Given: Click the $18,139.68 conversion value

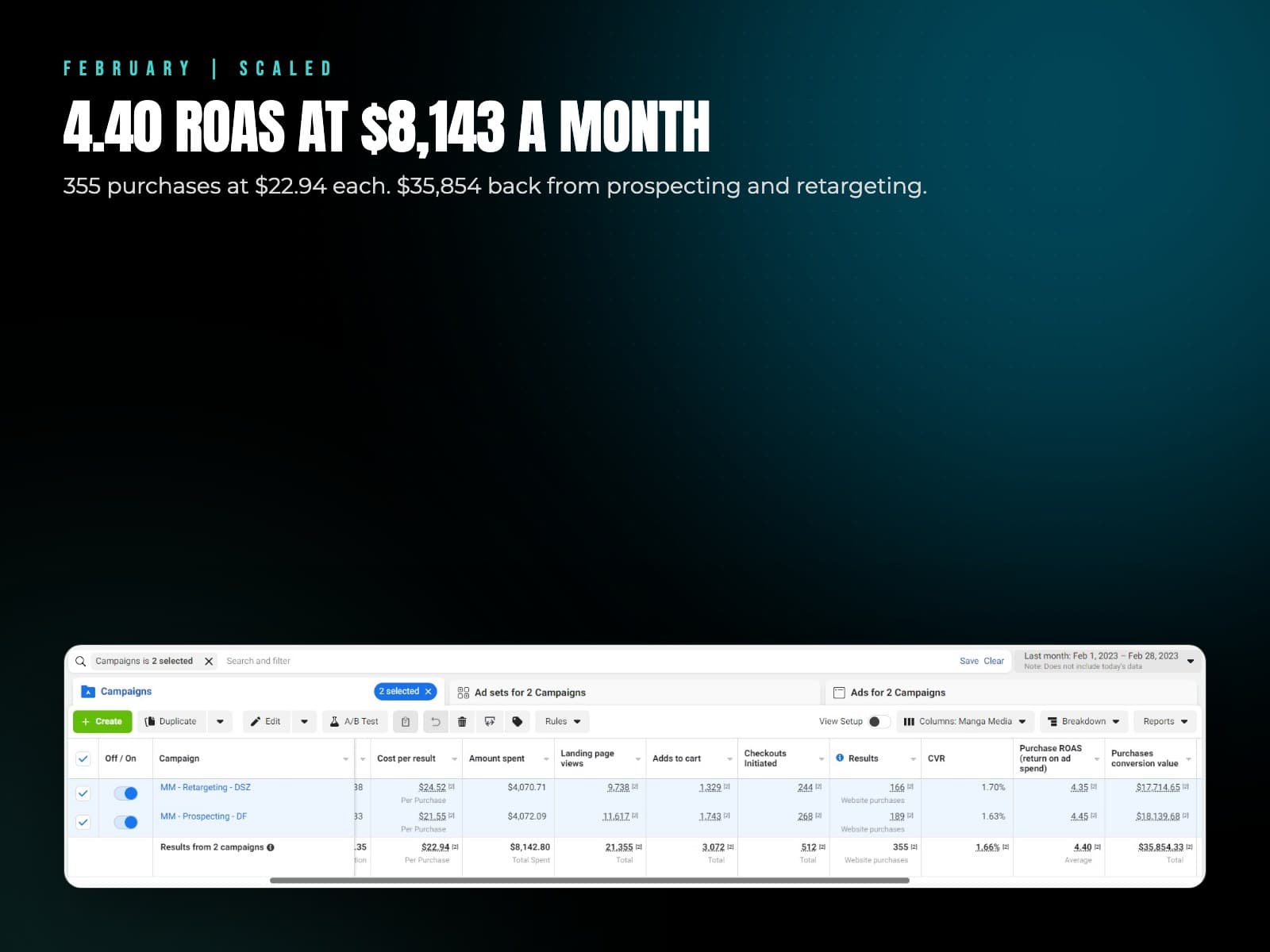Looking at the screenshot, I should click(1157, 816).
